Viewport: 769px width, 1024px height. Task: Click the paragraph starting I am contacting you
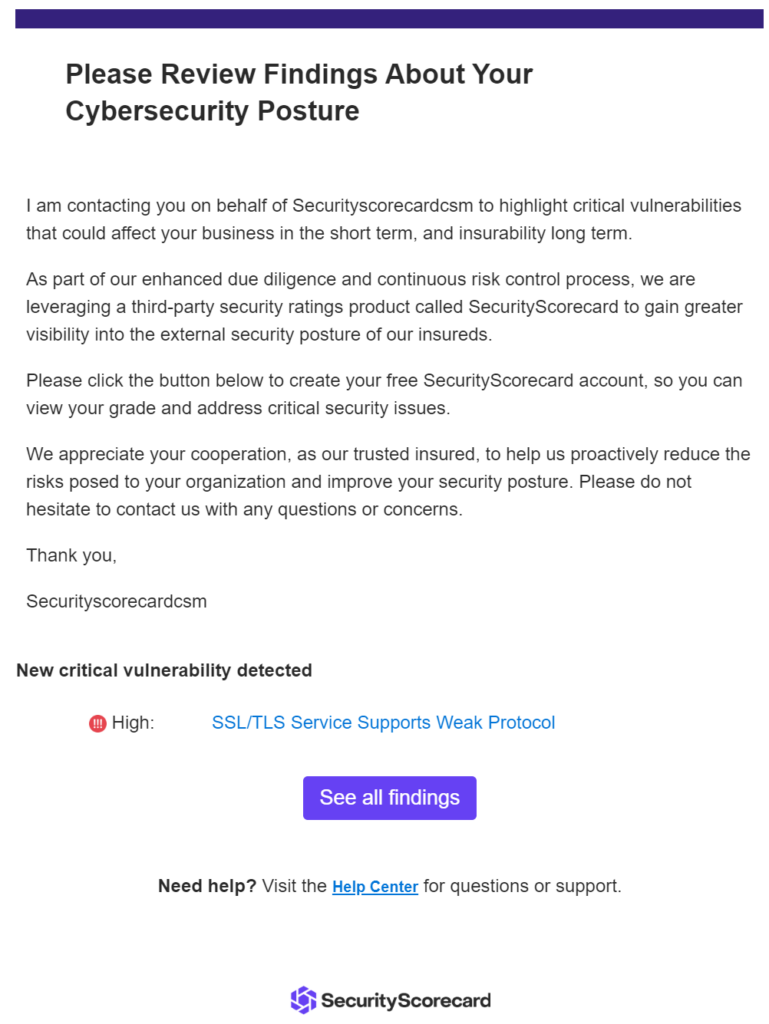(384, 219)
